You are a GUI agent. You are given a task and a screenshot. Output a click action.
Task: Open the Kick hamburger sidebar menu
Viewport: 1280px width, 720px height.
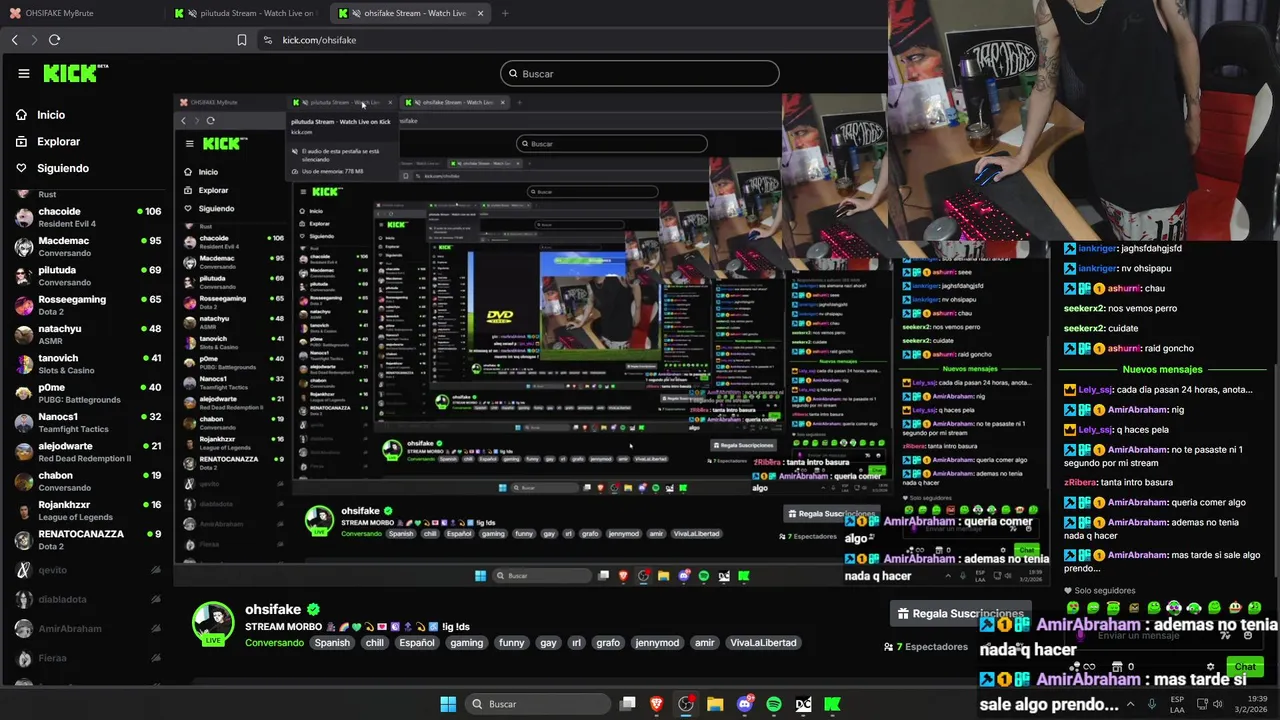coord(23,73)
